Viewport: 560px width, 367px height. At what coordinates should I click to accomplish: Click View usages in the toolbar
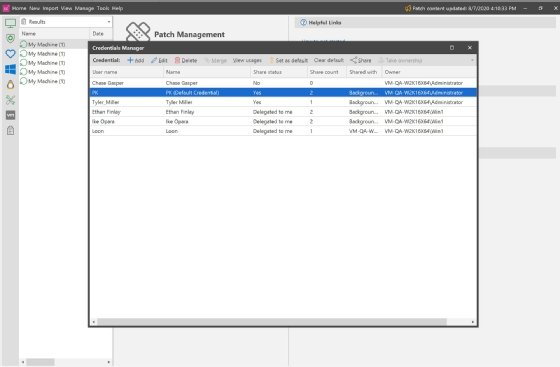point(247,60)
